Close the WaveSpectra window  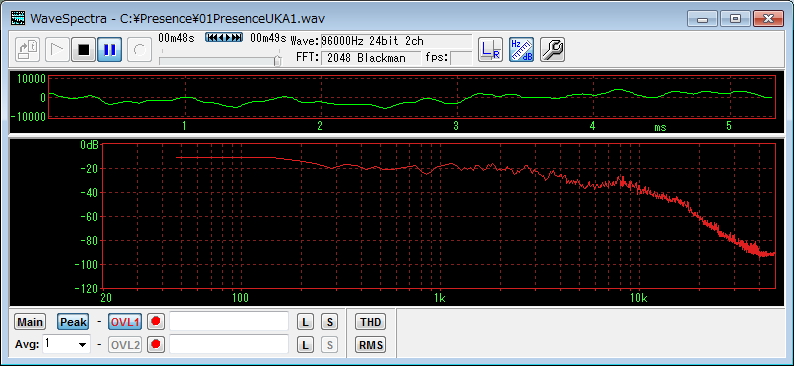[768, 19]
